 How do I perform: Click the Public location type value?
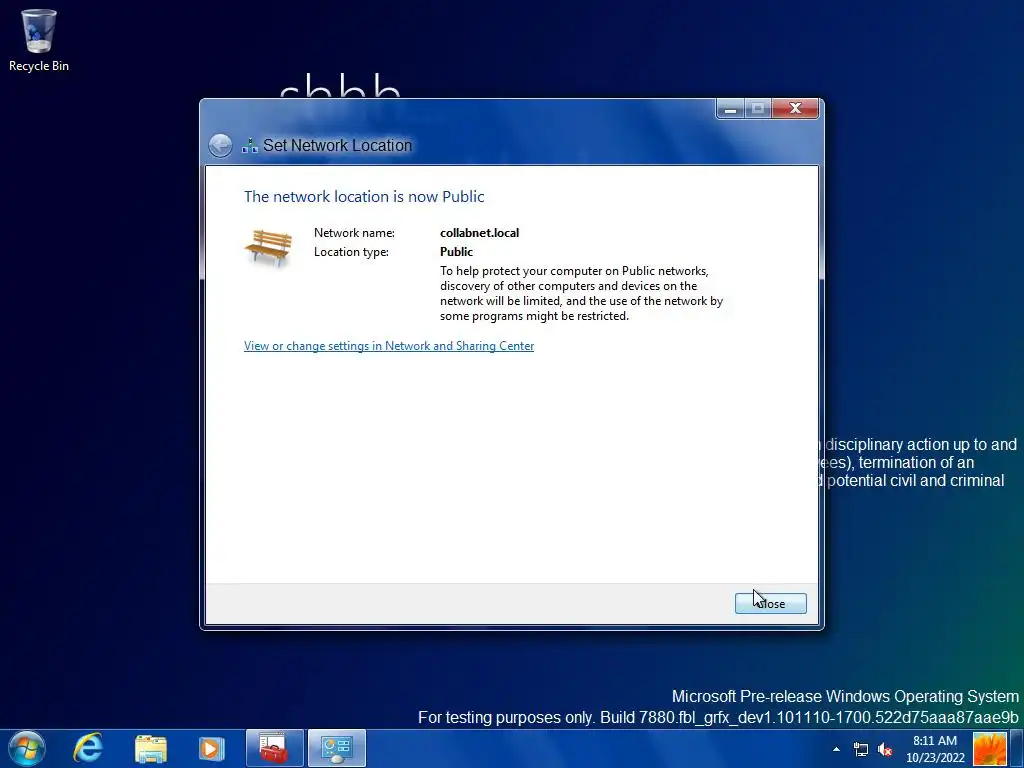coord(456,251)
